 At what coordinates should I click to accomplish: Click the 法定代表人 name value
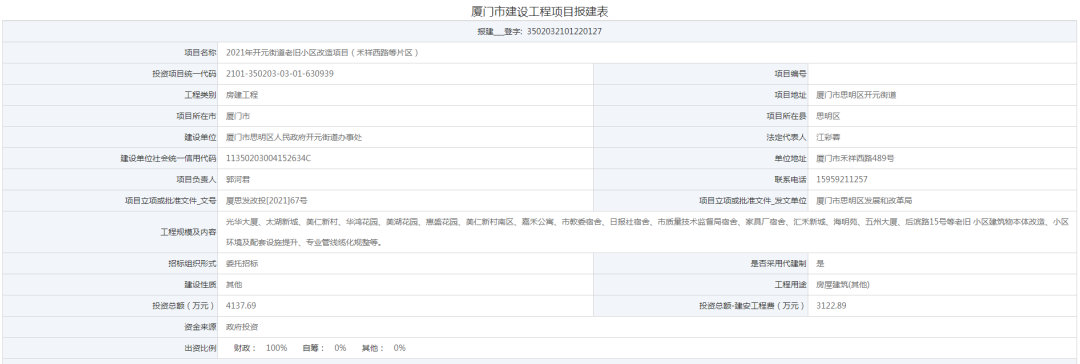click(828, 137)
